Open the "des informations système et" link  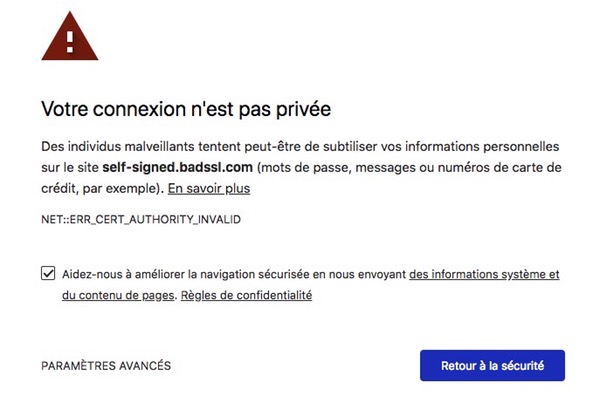pos(484,273)
